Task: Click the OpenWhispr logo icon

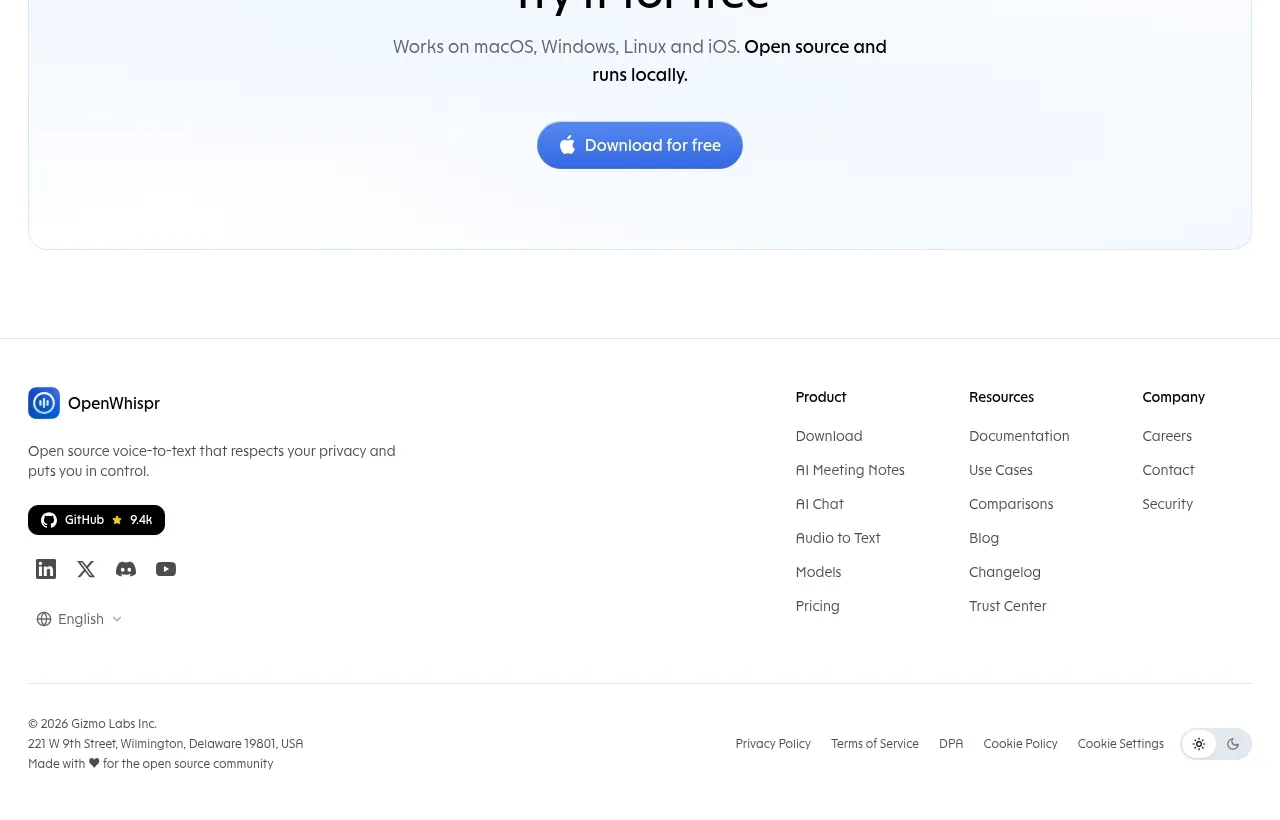Action: 44,403
